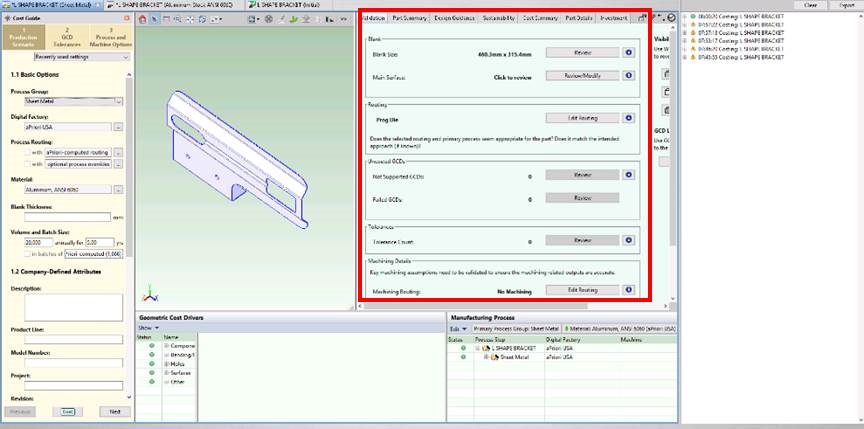Open info for Tolerance Count row
This screenshot has height=429, width=864.
point(629,240)
